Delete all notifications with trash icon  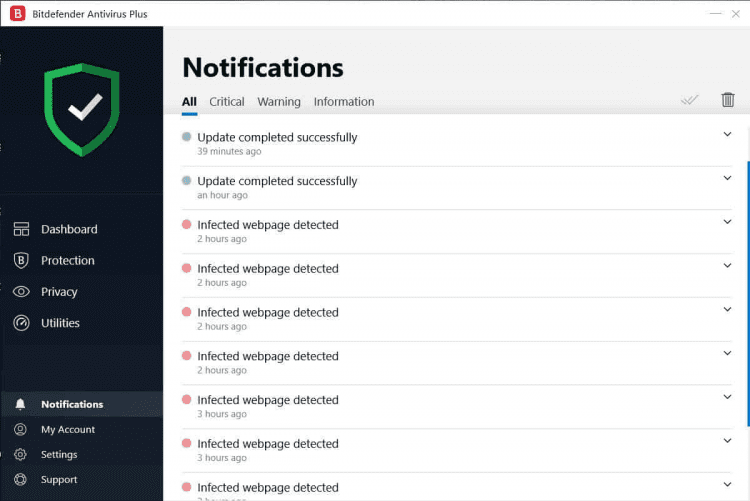tap(728, 99)
